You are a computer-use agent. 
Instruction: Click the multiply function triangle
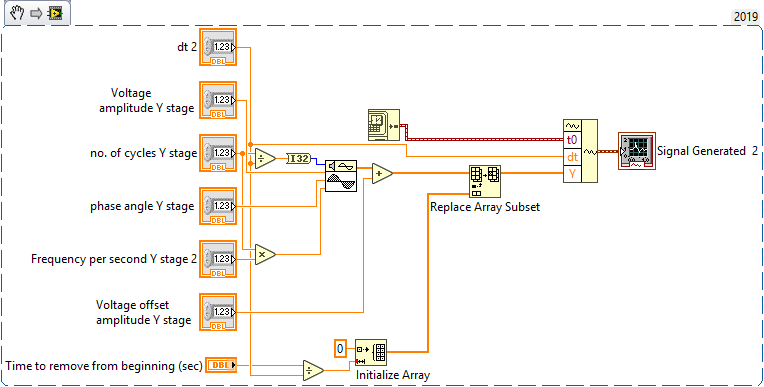(x=265, y=254)
